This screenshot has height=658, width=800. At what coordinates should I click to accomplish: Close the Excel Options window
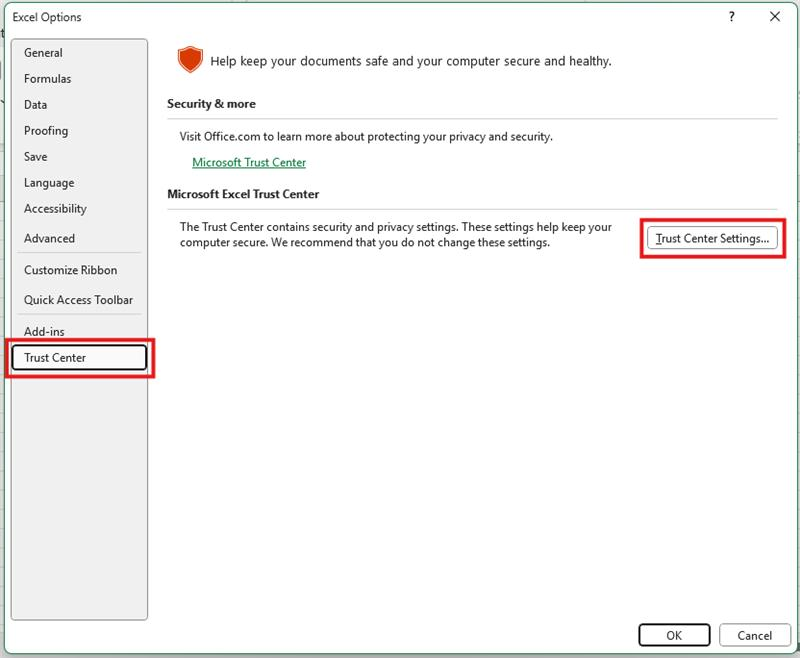774,17
